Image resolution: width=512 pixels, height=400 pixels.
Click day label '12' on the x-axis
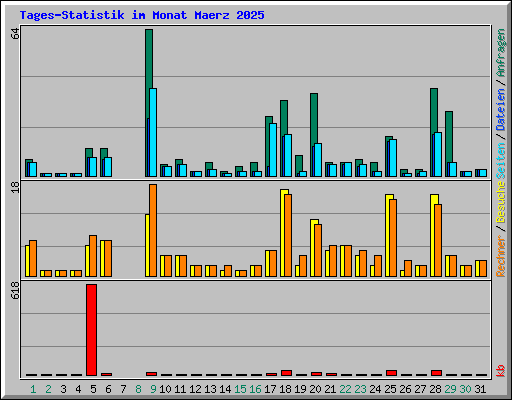pos(195,389)
